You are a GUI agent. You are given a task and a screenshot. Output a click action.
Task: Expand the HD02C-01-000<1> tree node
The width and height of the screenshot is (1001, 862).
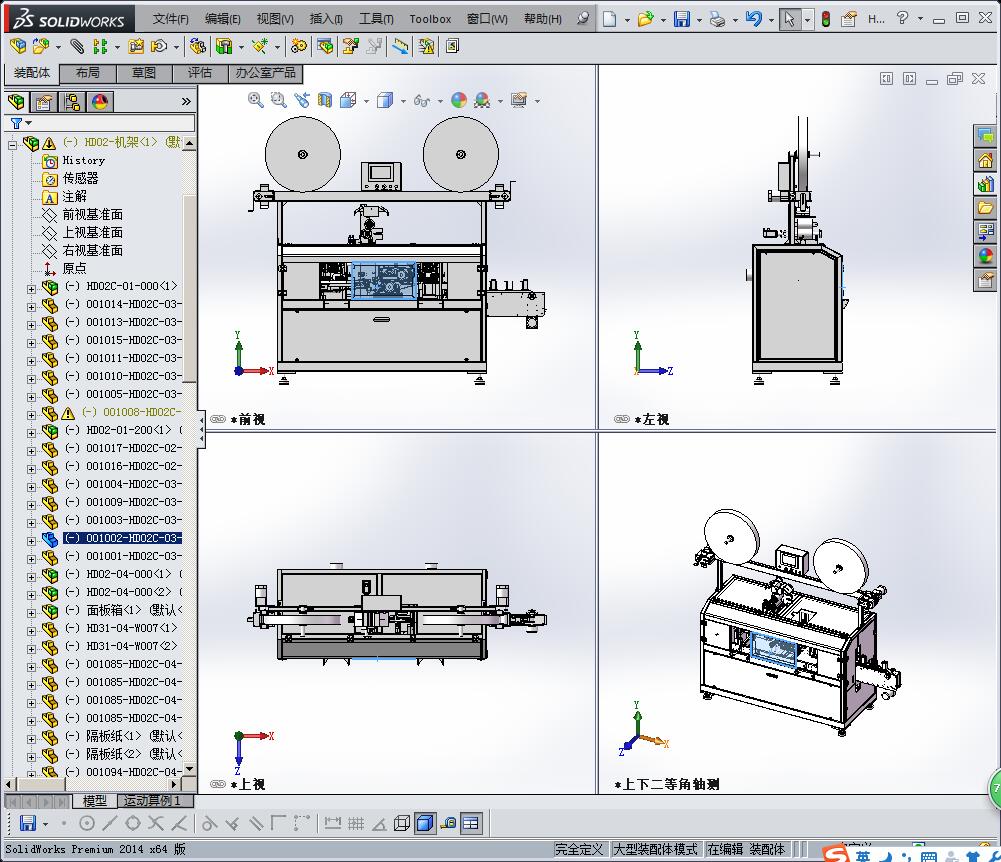[x=31, y=288]
